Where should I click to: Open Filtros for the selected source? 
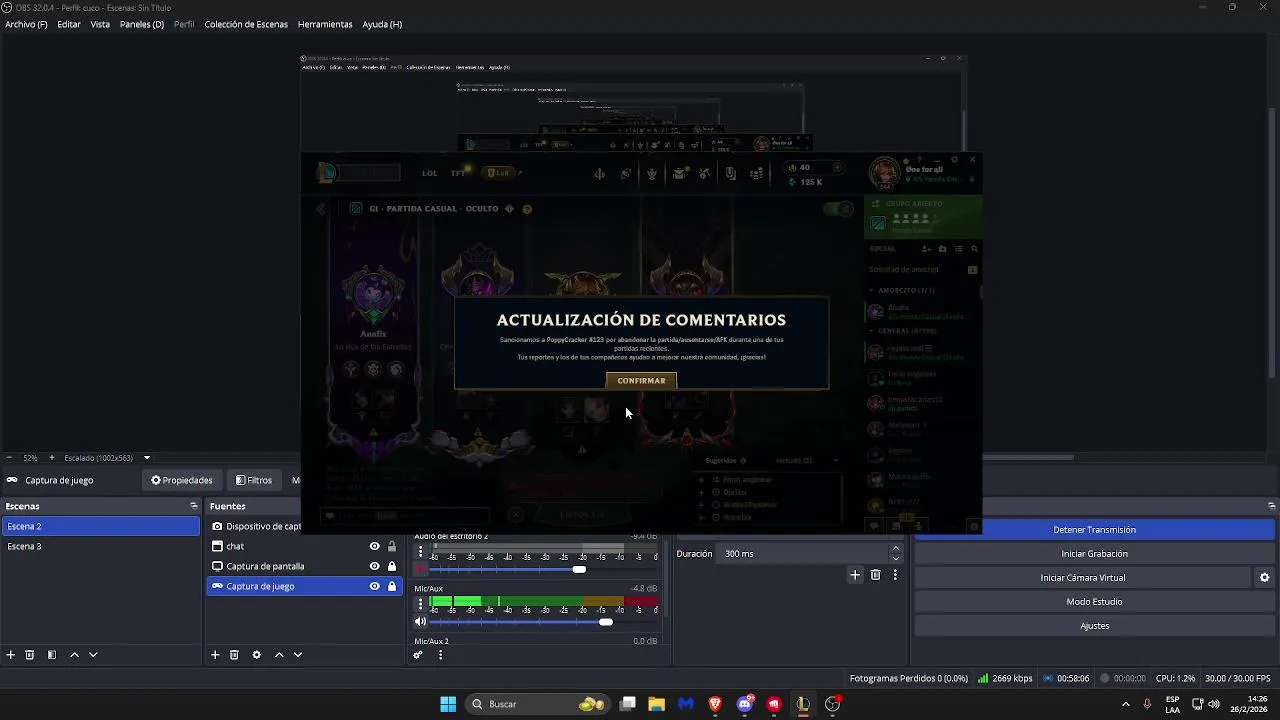pyautogui.click(x=254, y=480)
